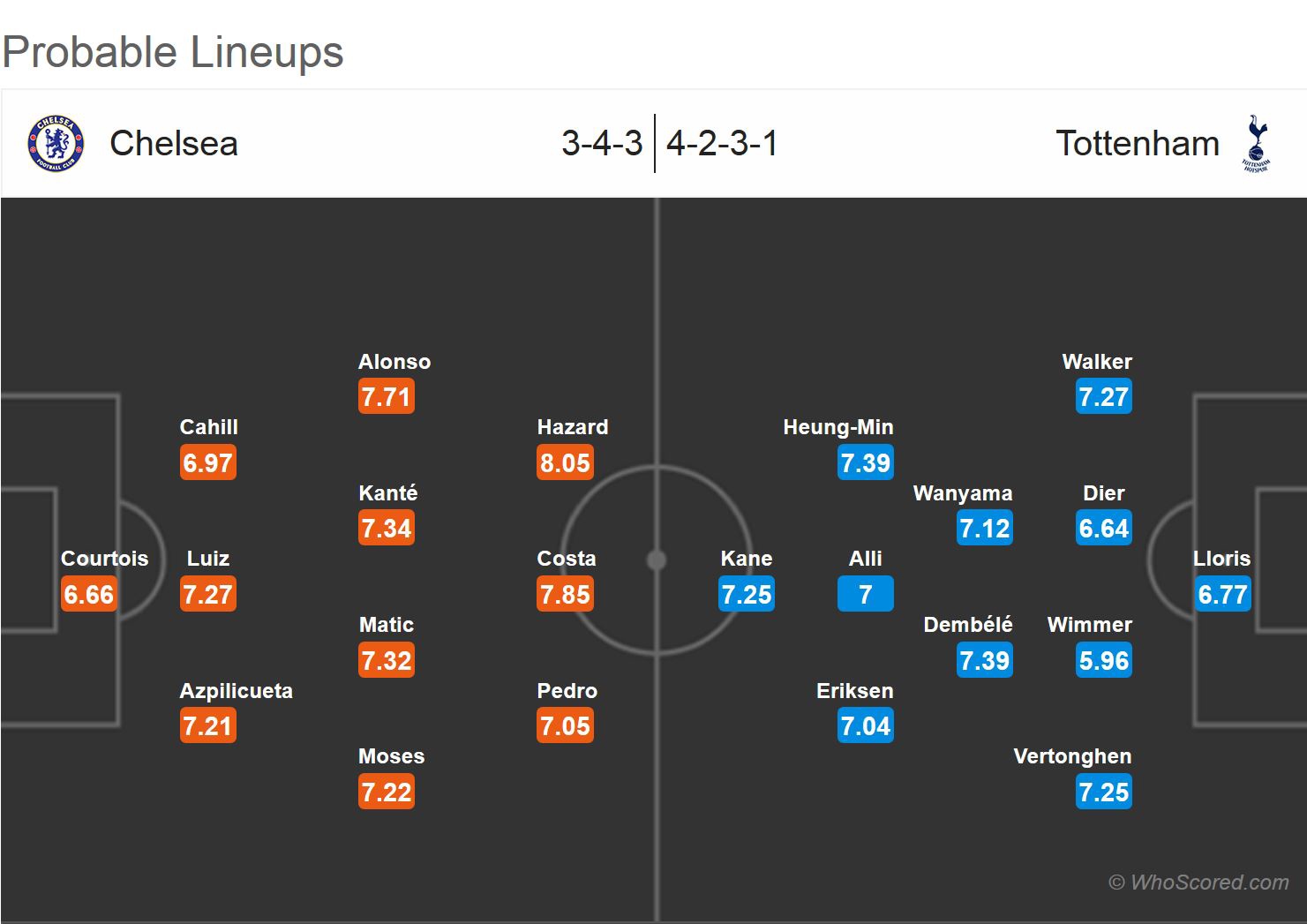Click on Vertonghen's name
The width and height of the screenshot is (1307, 924).
[x=1072, y=756]
